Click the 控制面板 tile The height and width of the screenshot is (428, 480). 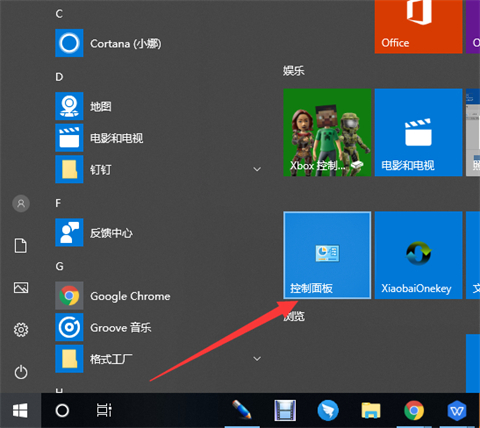[x=327, y=255]
